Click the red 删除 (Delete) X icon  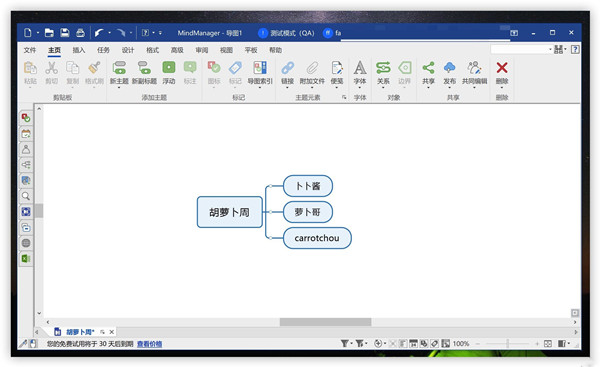tap(502, 68)
